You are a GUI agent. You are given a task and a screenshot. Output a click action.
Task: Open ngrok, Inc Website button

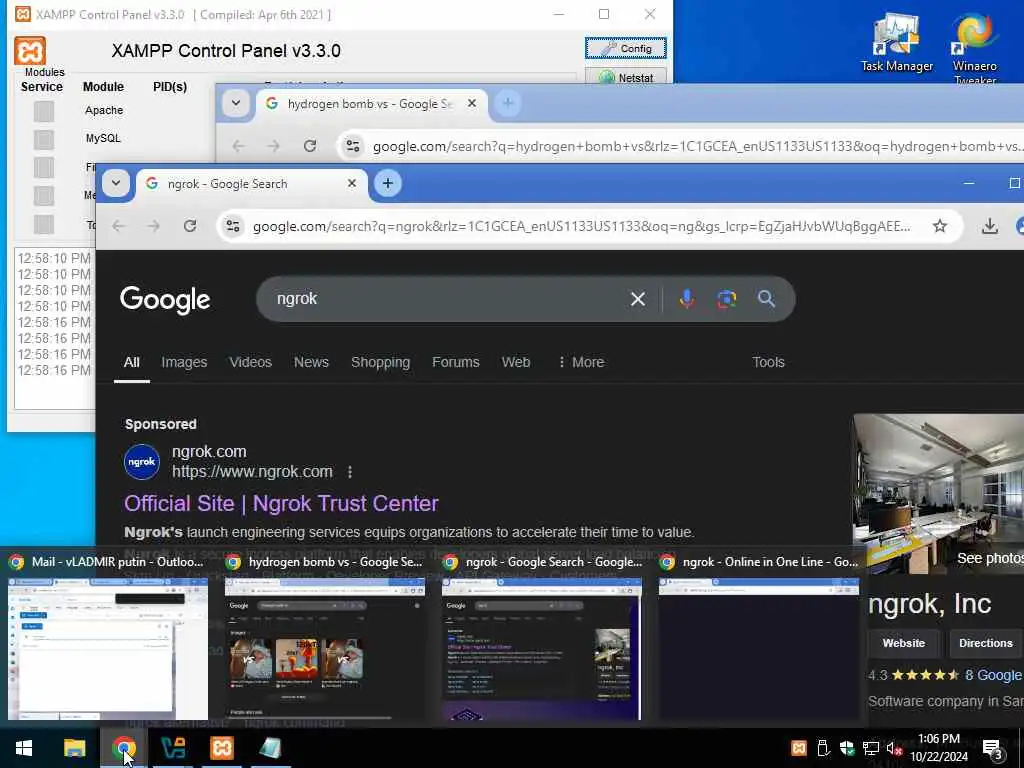[904, 643]
